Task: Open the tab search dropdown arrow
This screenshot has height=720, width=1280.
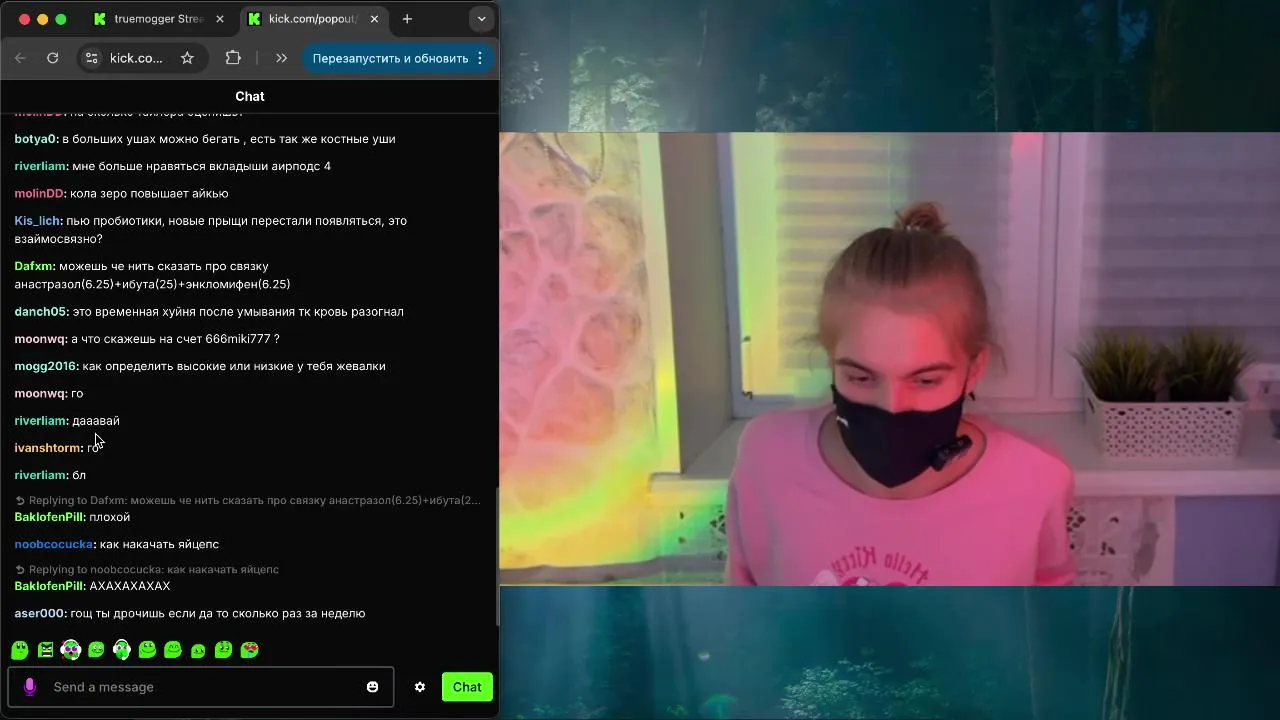Action: point(482,19)
